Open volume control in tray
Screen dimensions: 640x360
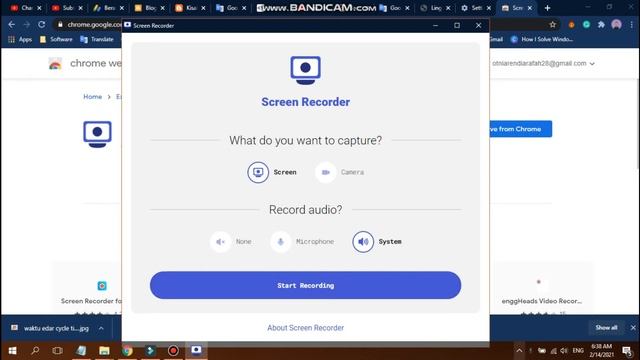[564, 351]
